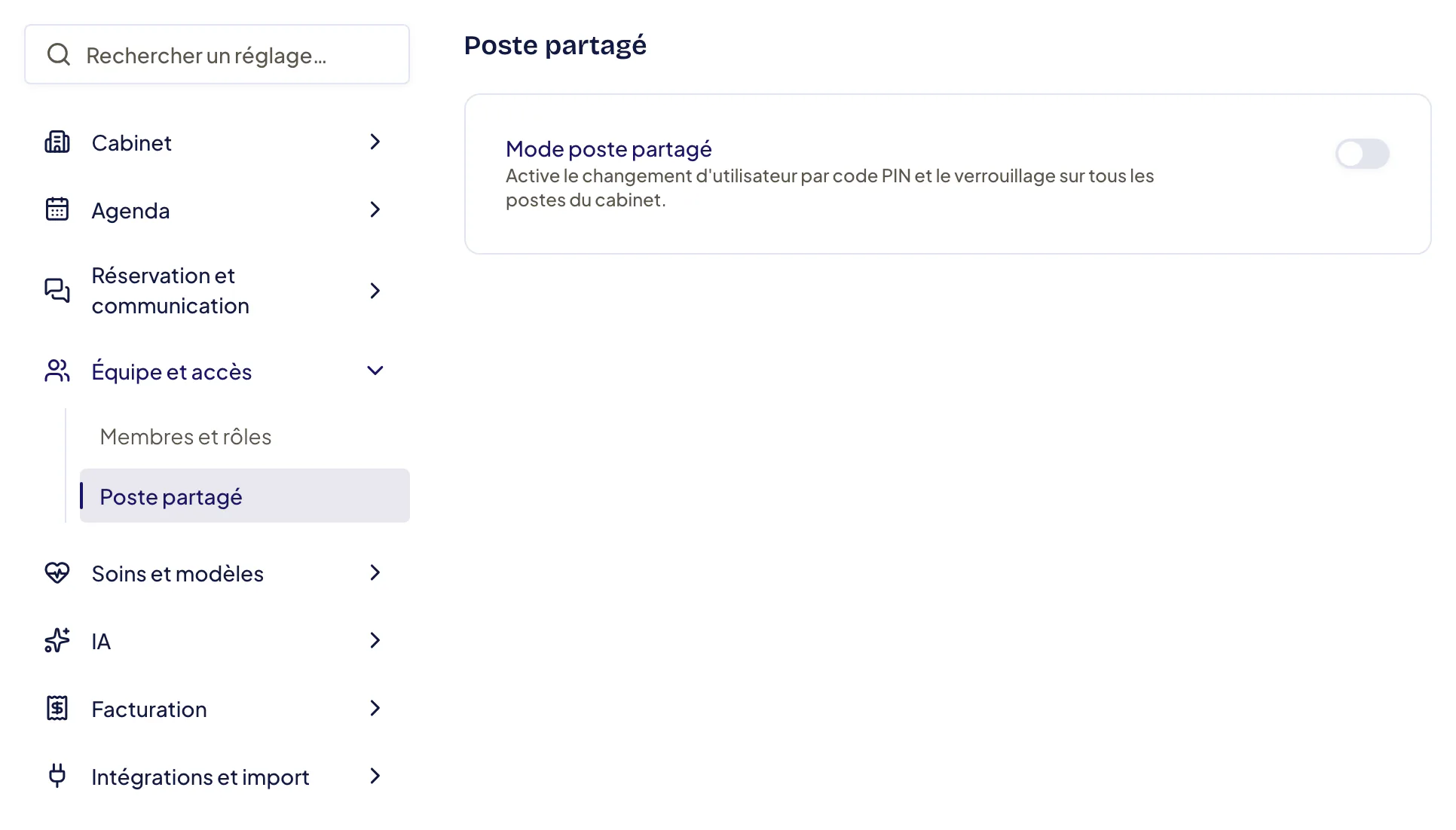
Task: Click the Cabinet building icon
Action: coord(57,142)
